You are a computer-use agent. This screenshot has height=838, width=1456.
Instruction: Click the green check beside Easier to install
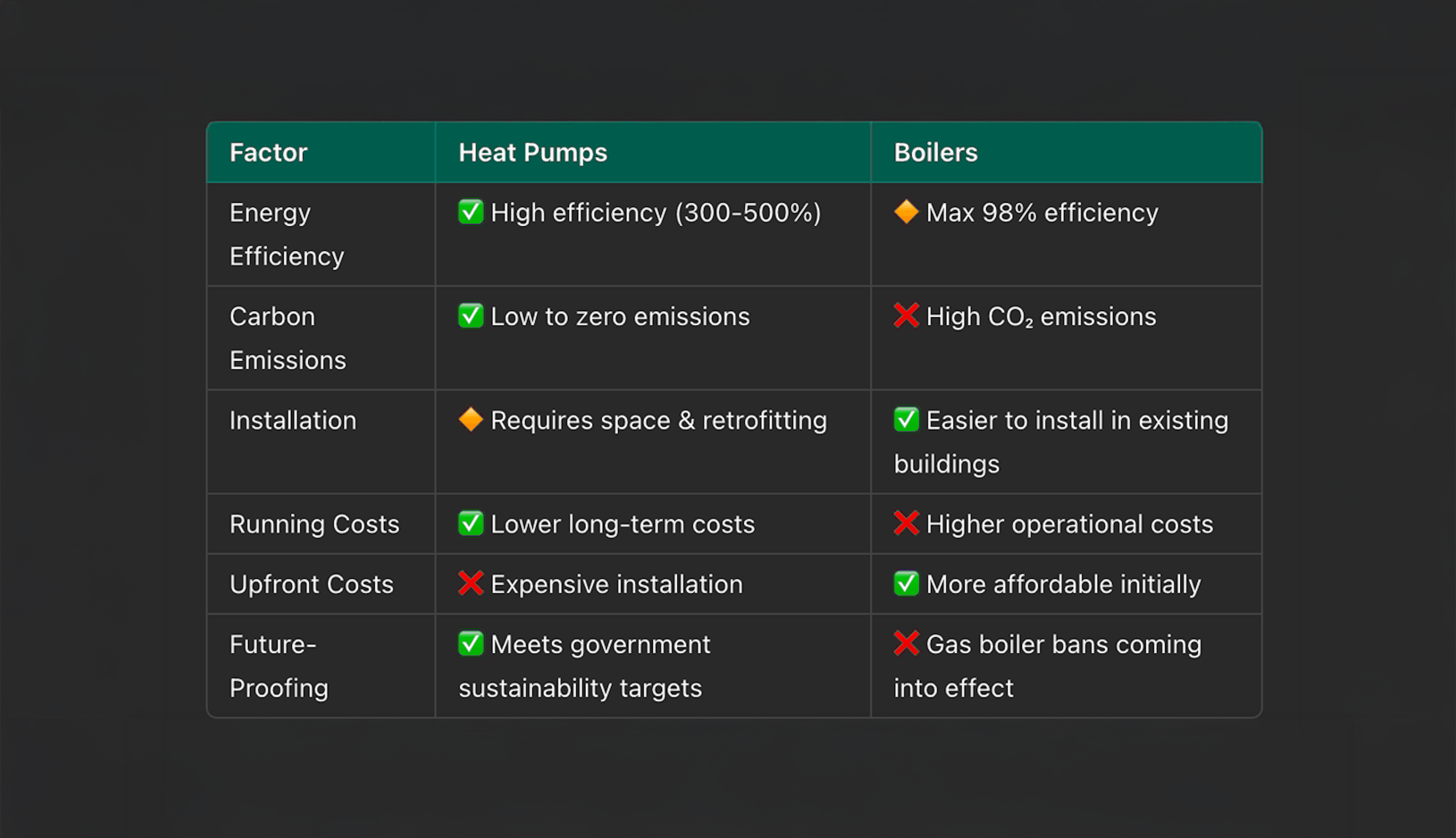tap(906, 420)
